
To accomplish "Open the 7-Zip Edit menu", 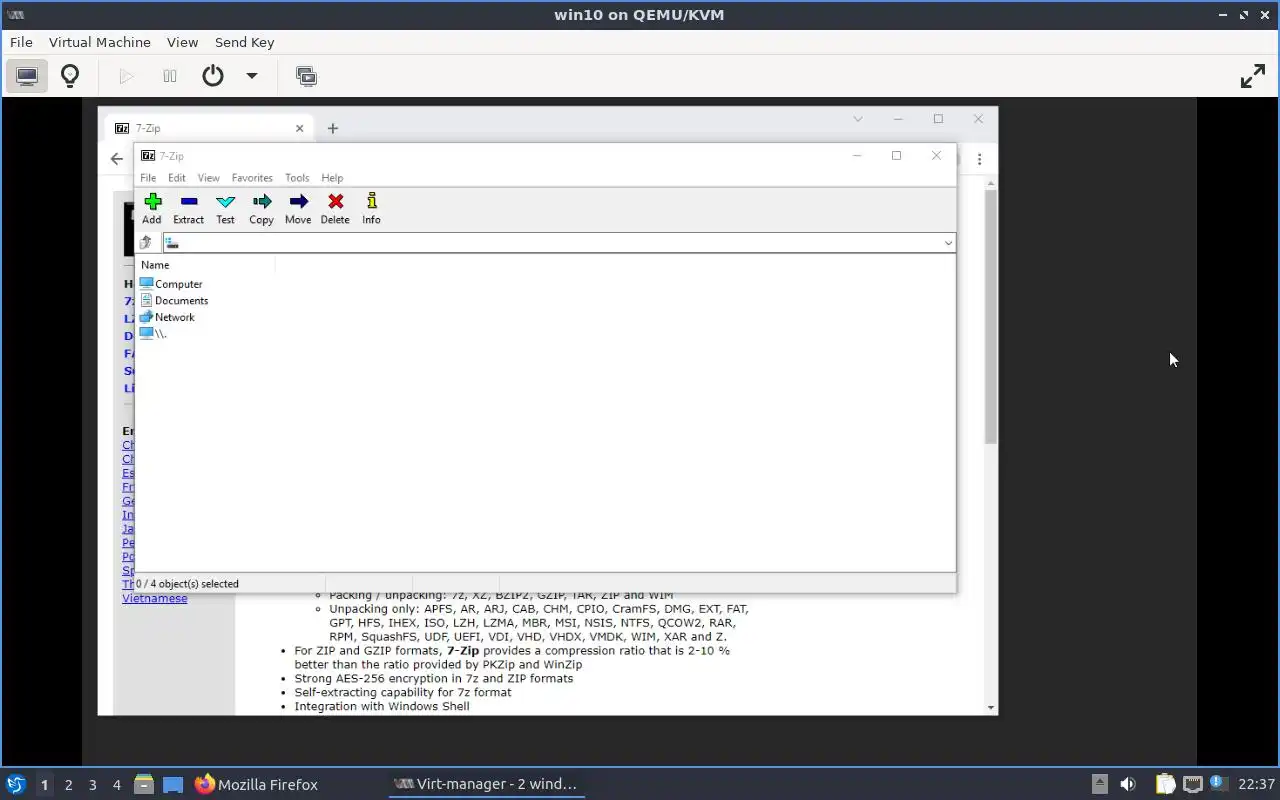I will pos(177,178).
